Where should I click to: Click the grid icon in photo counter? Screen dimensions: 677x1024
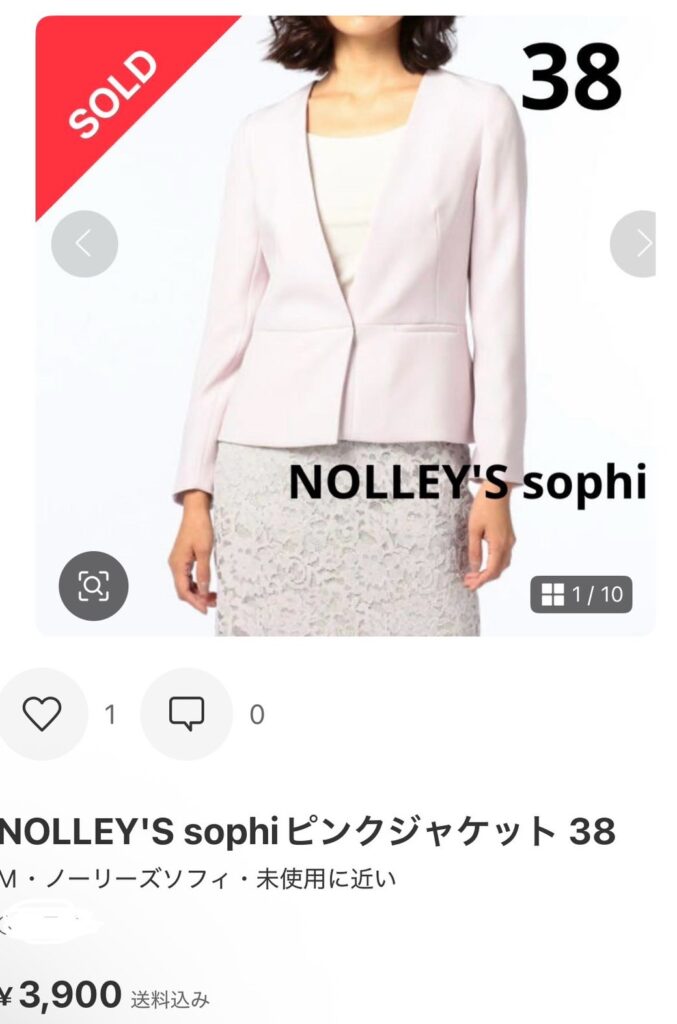click(x=552, y=594)
